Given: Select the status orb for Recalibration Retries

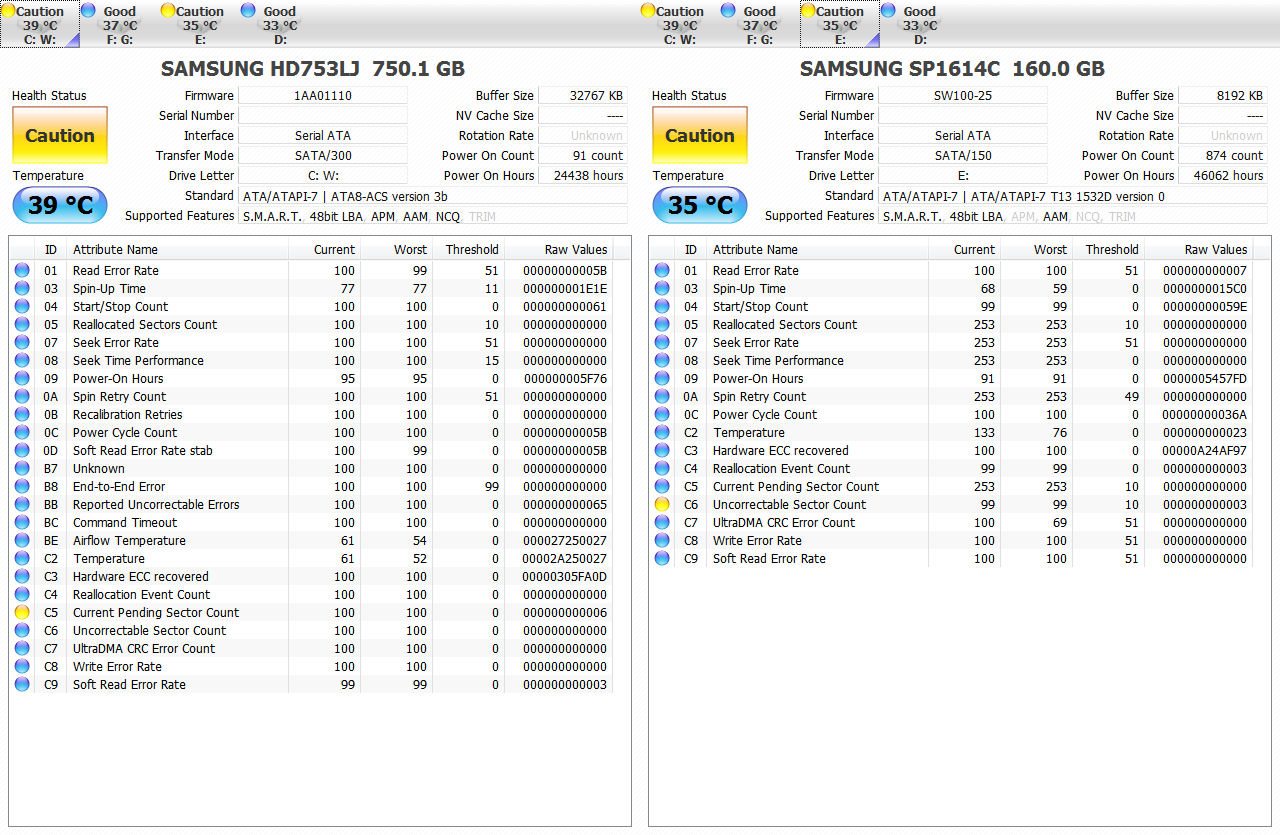Looking at the screenshot, I should [x=22, y=414].
